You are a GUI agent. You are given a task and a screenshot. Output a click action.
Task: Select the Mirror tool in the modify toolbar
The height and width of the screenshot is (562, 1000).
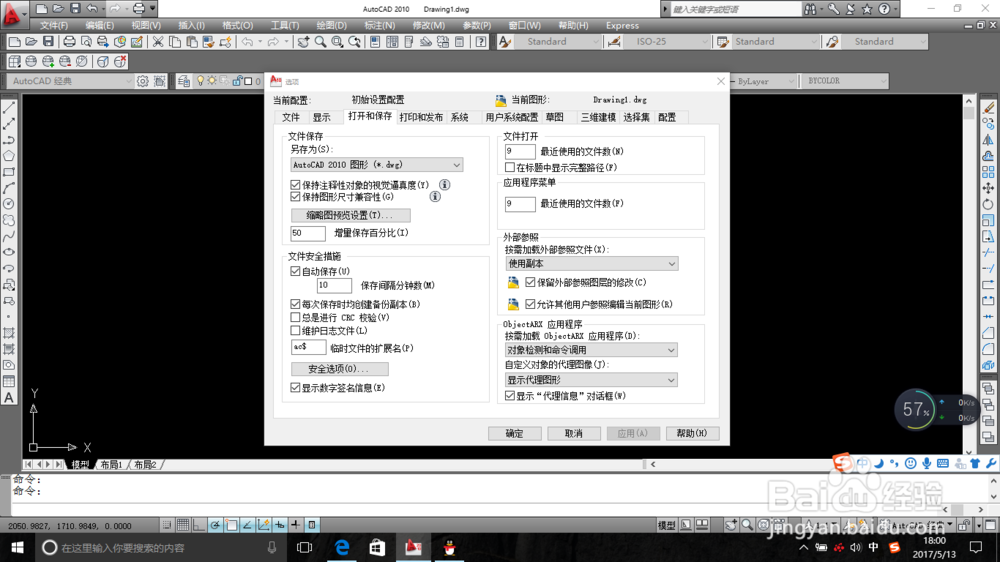[988, 140]
